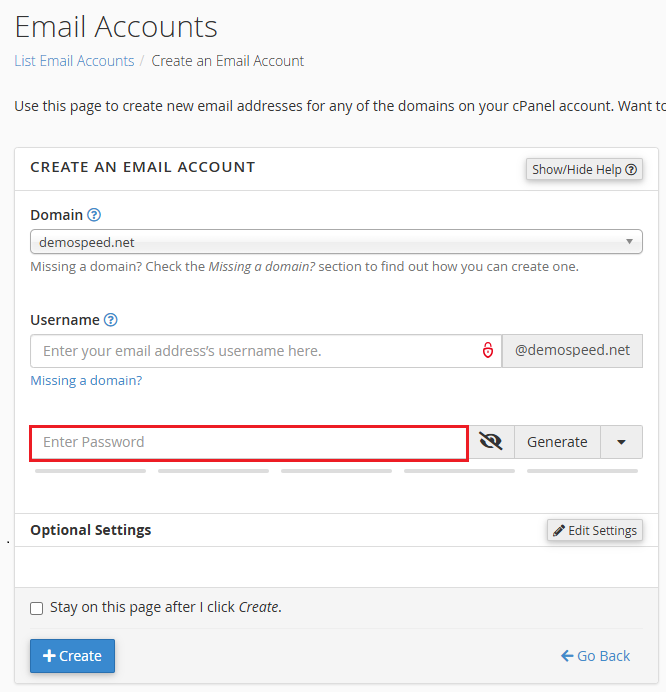Viewport: 666px width, 692px height.
Task: Expand the arrow menu beside Generate
Action: pyautogui.click(x=622, y=442)
